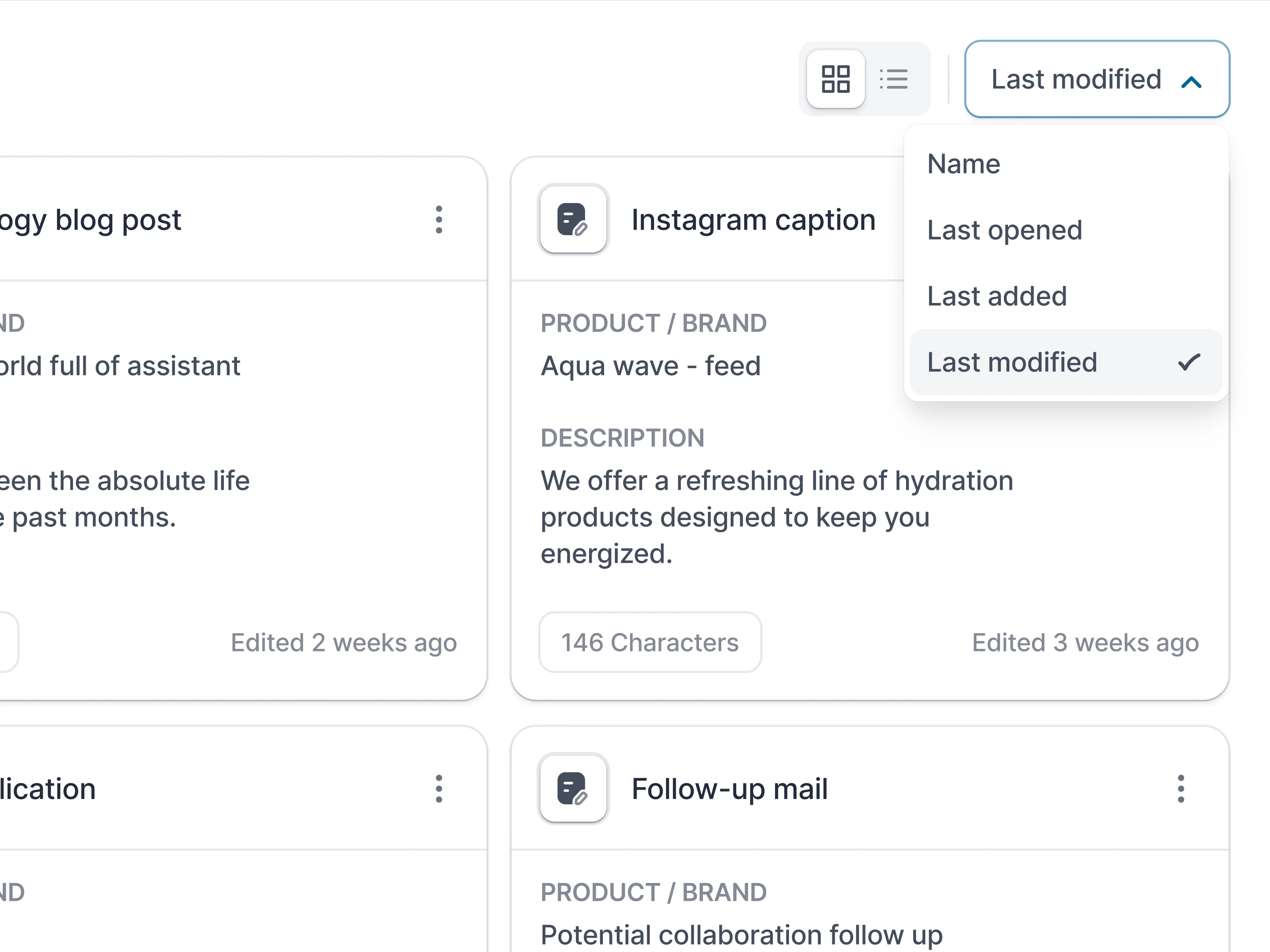Image resolution: width=1270 pixels, height=952 pixels.
Task: Open three-dot menu on Follow-up mail card
Action: (1180, 789)
